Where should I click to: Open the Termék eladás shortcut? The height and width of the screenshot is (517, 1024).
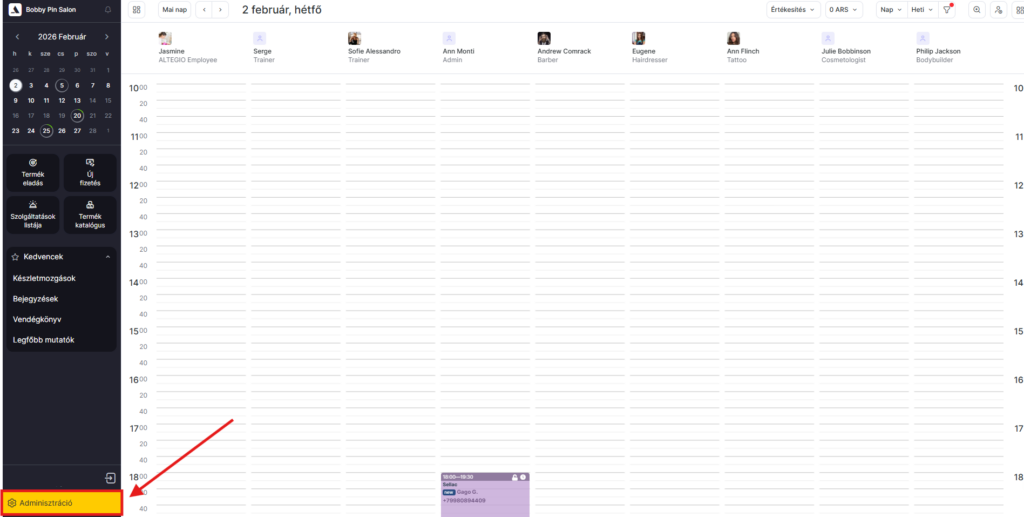pyautogui.click(x=33, y=171)
